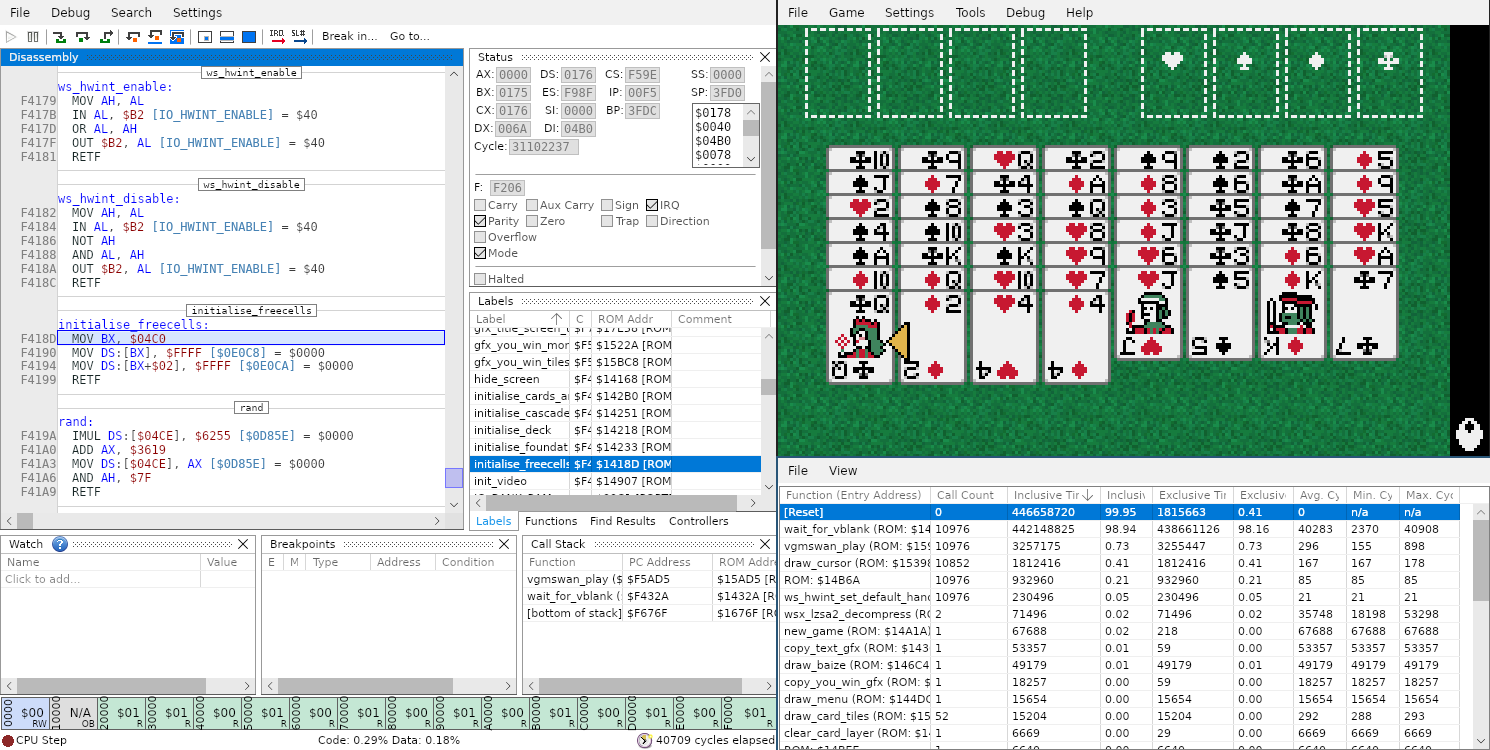Click the green Step Over icon
Image resolution: width=1490 pixels, height=750 pixels.
coord(82,37)
